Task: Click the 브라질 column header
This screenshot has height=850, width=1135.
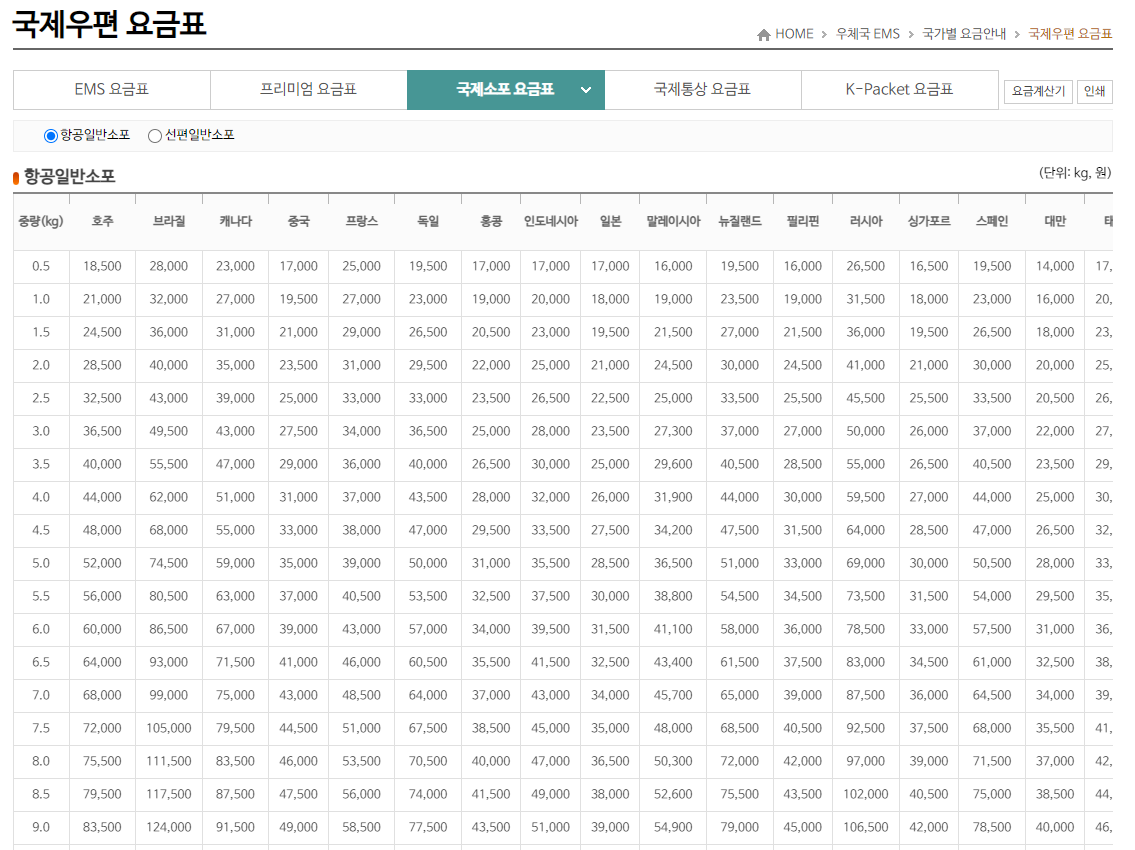Action: (169, 222)
